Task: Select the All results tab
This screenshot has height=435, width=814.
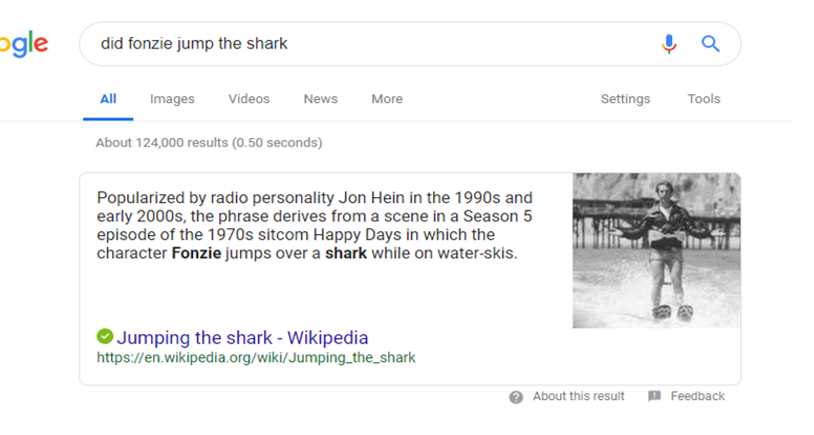Action: tap(108, 99)
